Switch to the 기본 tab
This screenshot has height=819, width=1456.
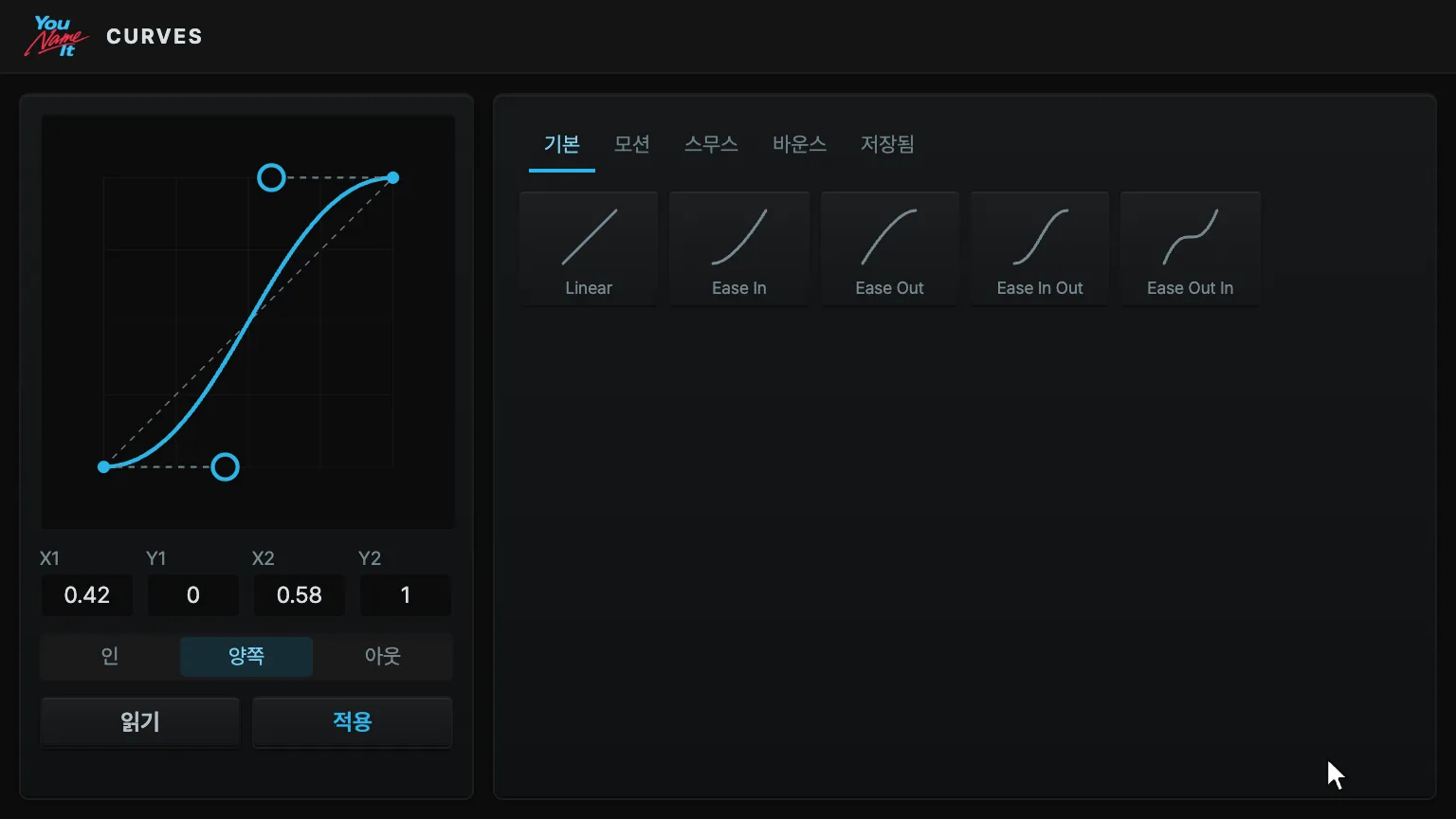point(562,145)
